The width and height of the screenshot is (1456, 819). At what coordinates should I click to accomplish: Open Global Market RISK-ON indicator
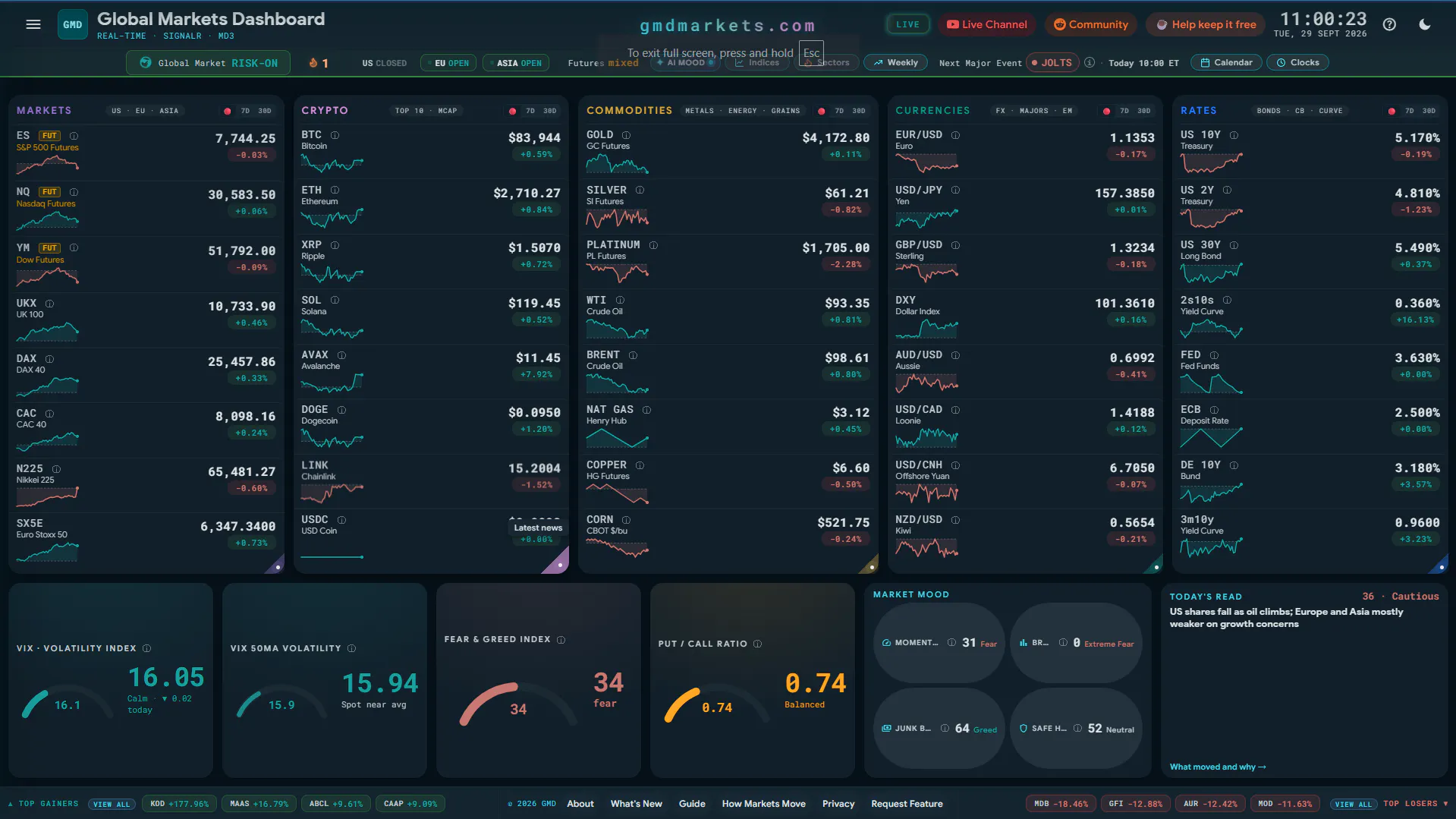pos(209,63)
